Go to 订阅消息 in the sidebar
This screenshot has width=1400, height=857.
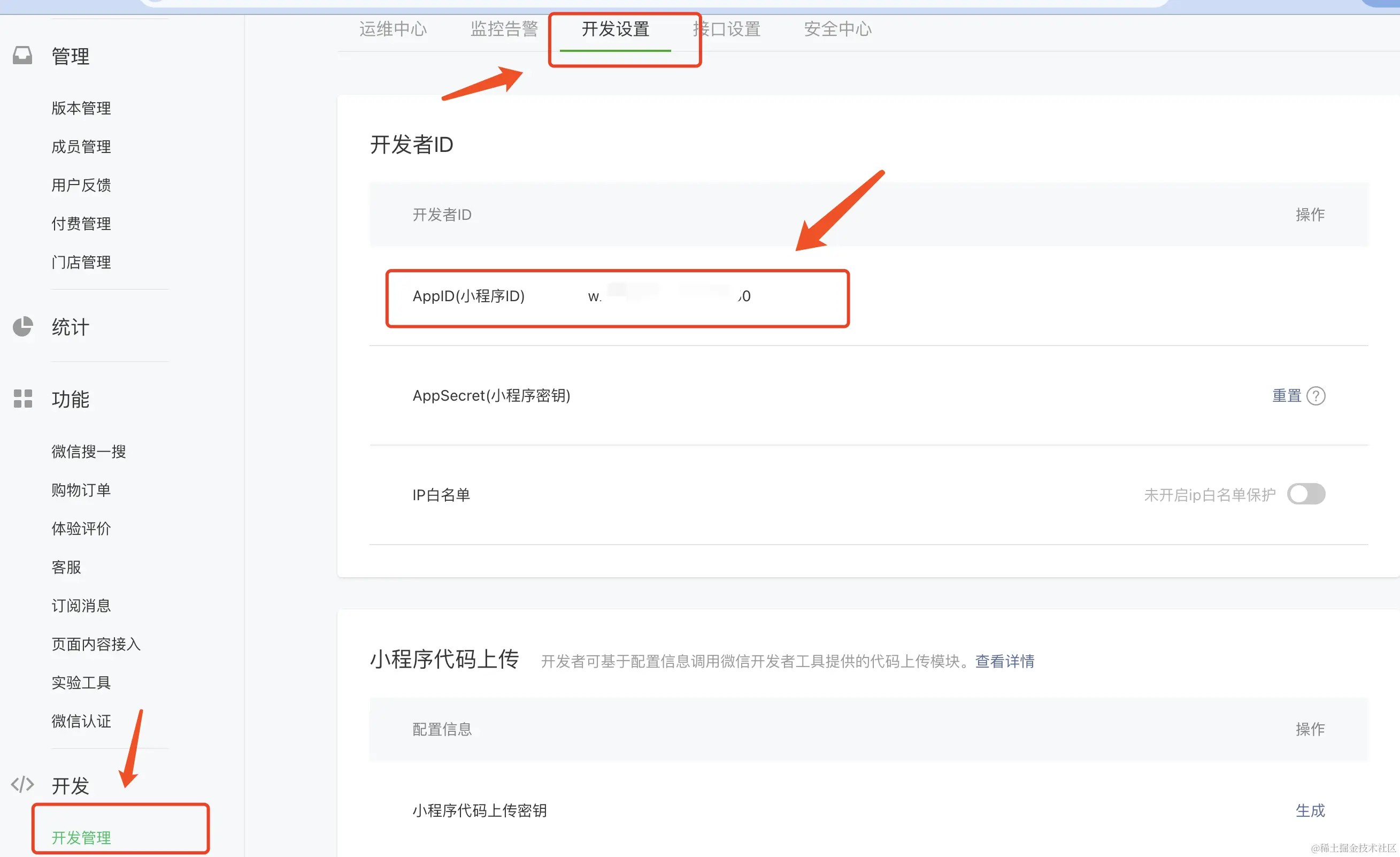pyautogui.click(x=81, y=605)
